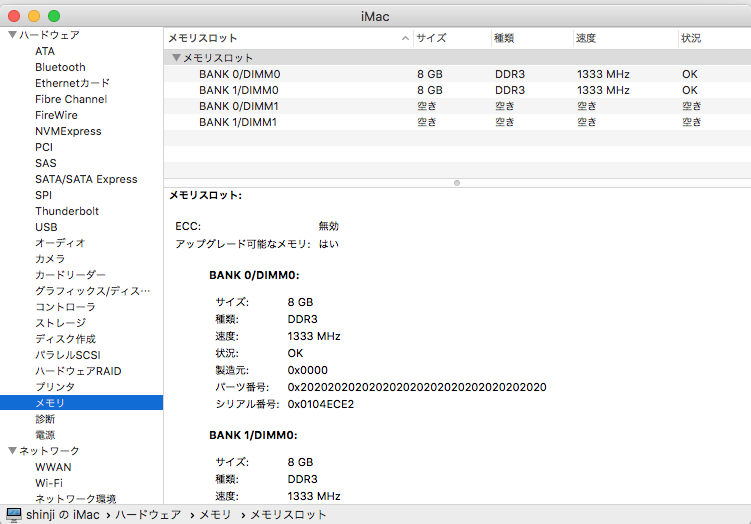Select WWAN under ネットワーク
The image size is (751, 524).
click(x=53, y=467)
